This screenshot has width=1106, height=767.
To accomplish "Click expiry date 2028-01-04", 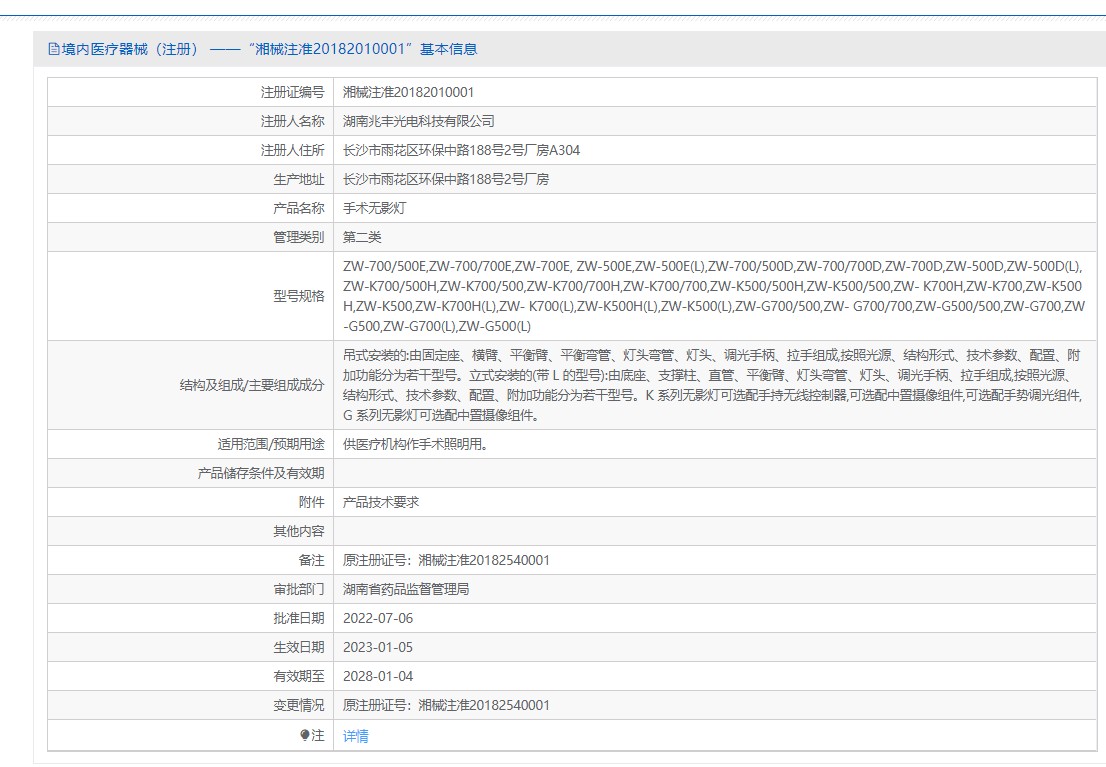I will 378,676.
